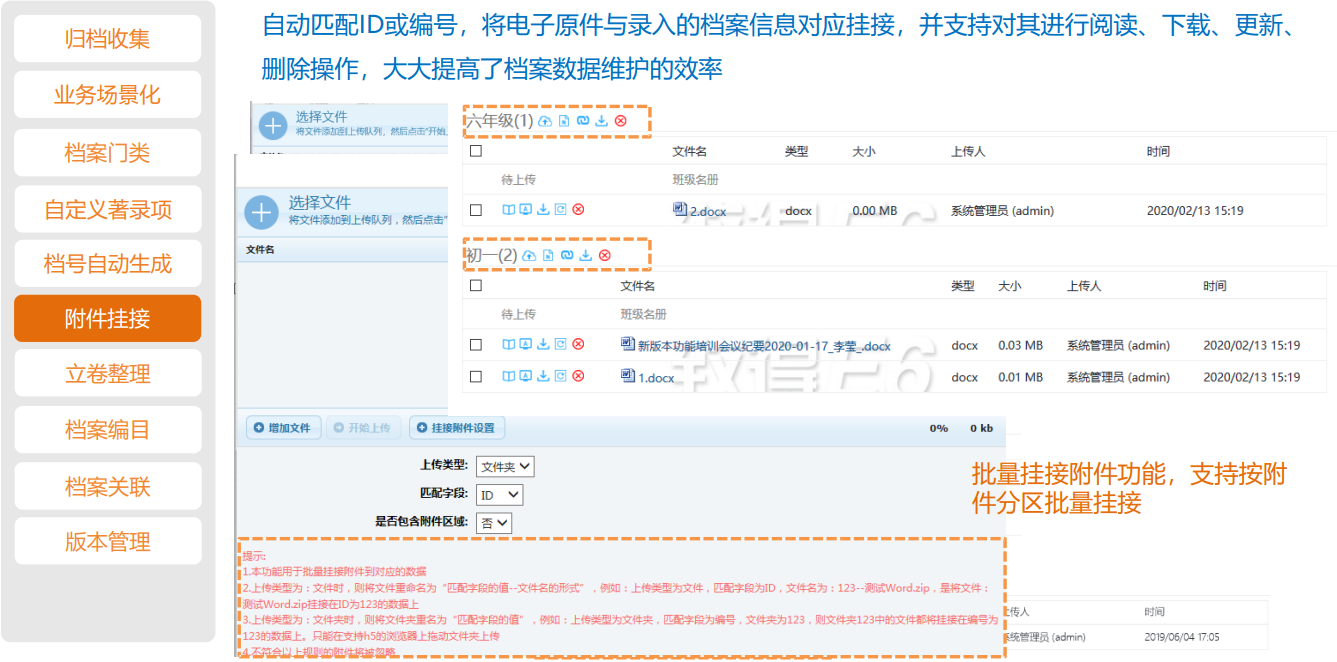Click the 增加文件 button

point(281,428)
